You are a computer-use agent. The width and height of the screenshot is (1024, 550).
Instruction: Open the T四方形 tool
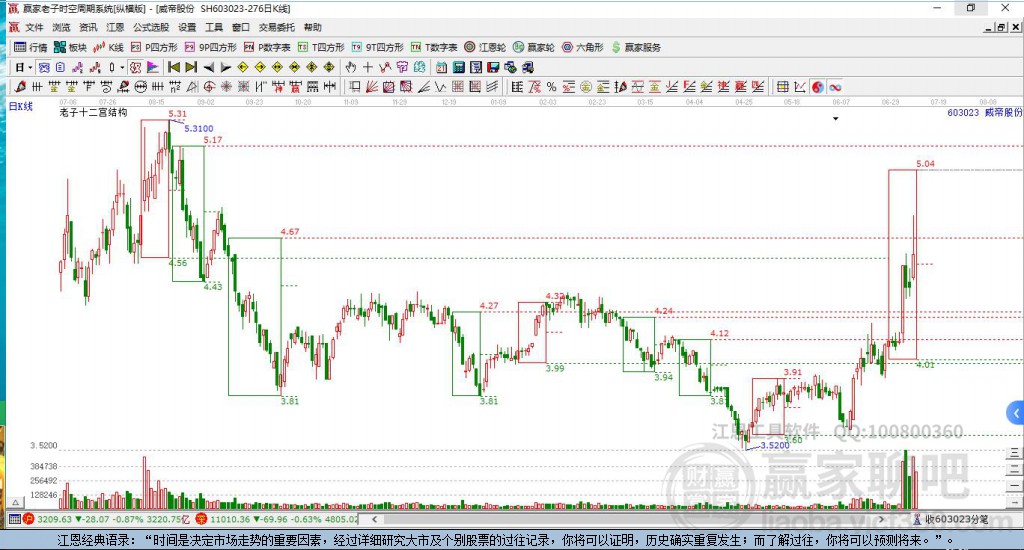(x=321, y=47)
